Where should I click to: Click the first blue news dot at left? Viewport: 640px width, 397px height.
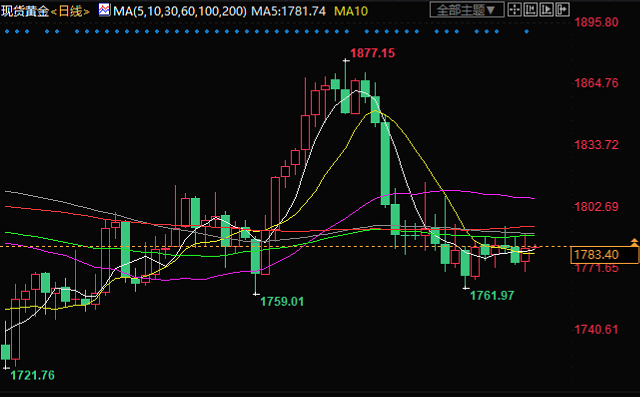(x=7, y=31)
